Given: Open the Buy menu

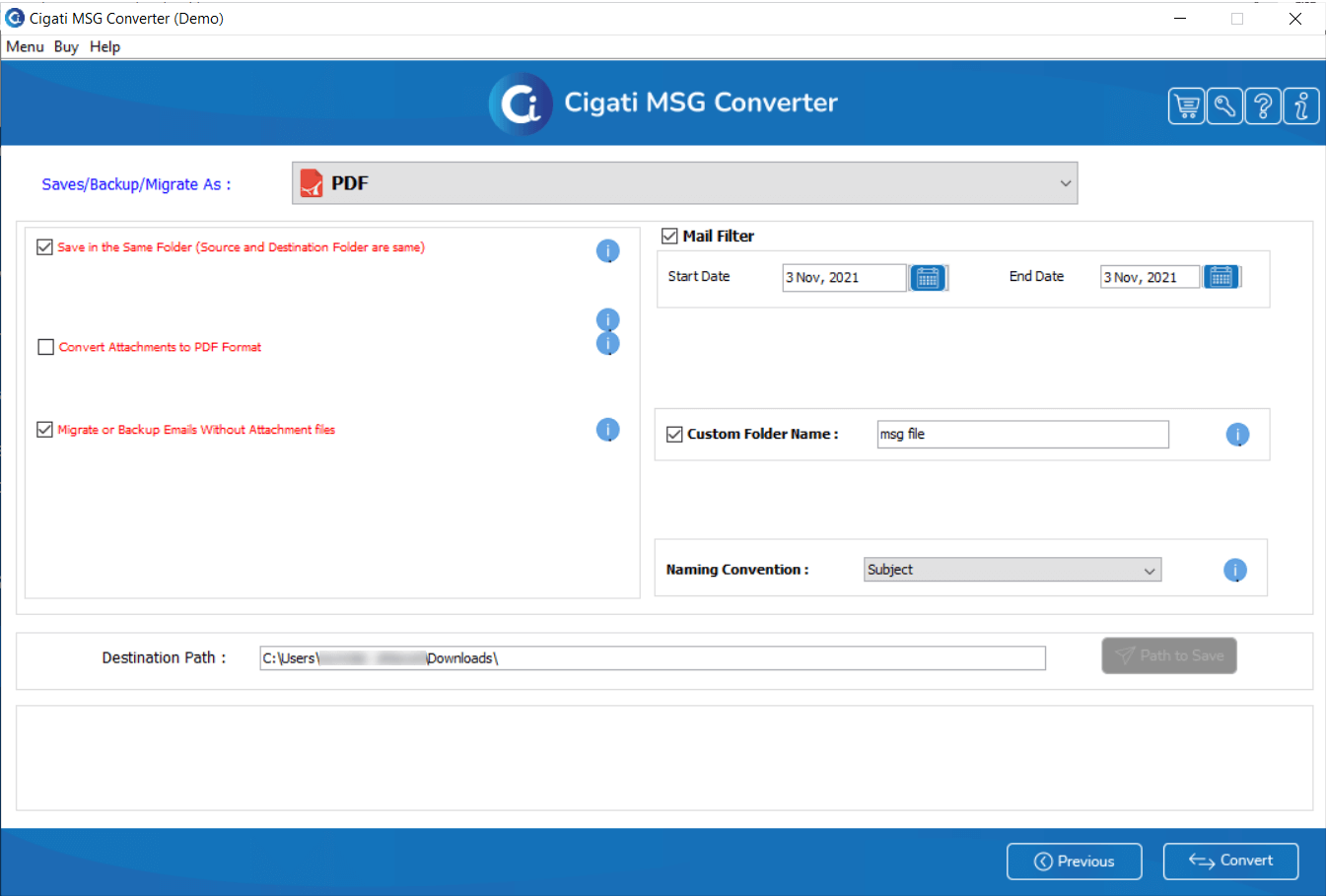Looking at the screenshot, I should (66, 46).
